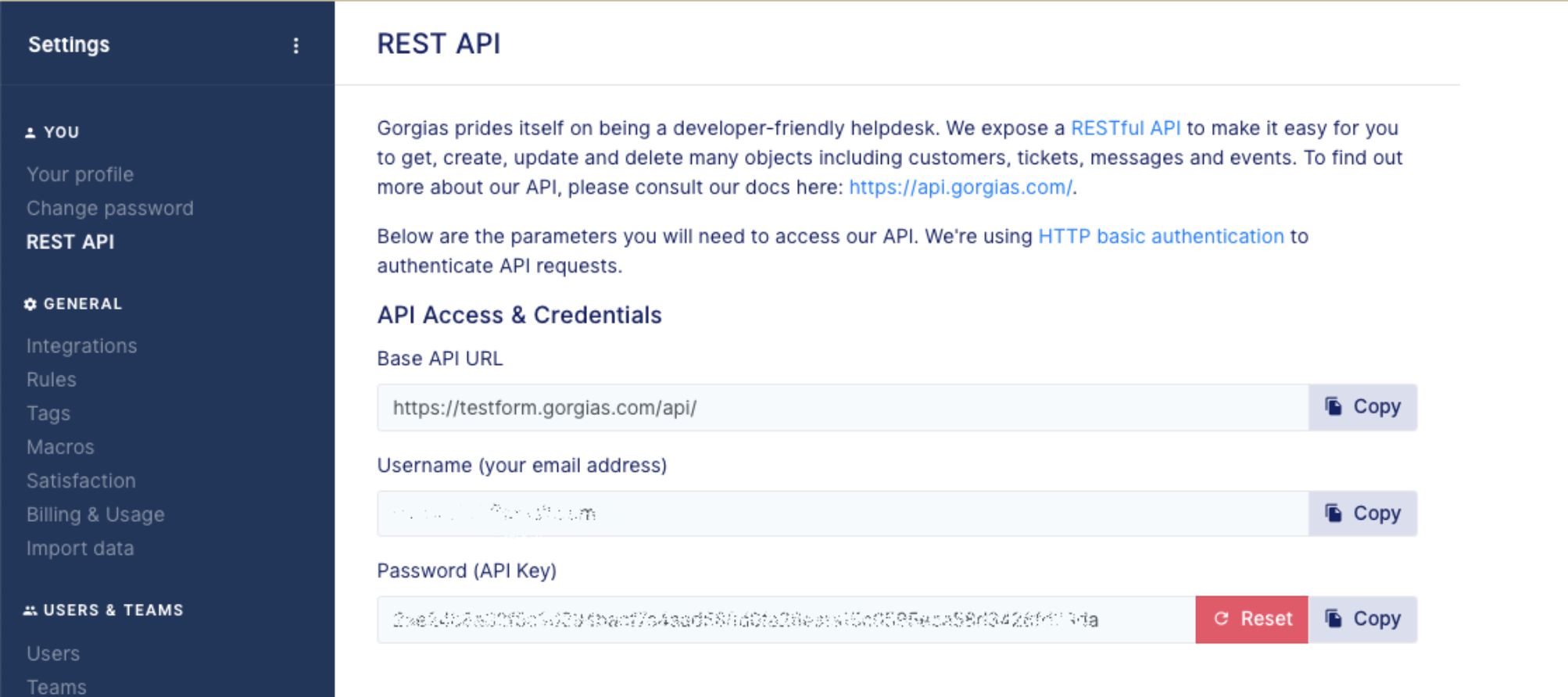Open the Settings three-dot options menu
The image size is (1568, 697).
click(x=295, y=45)
